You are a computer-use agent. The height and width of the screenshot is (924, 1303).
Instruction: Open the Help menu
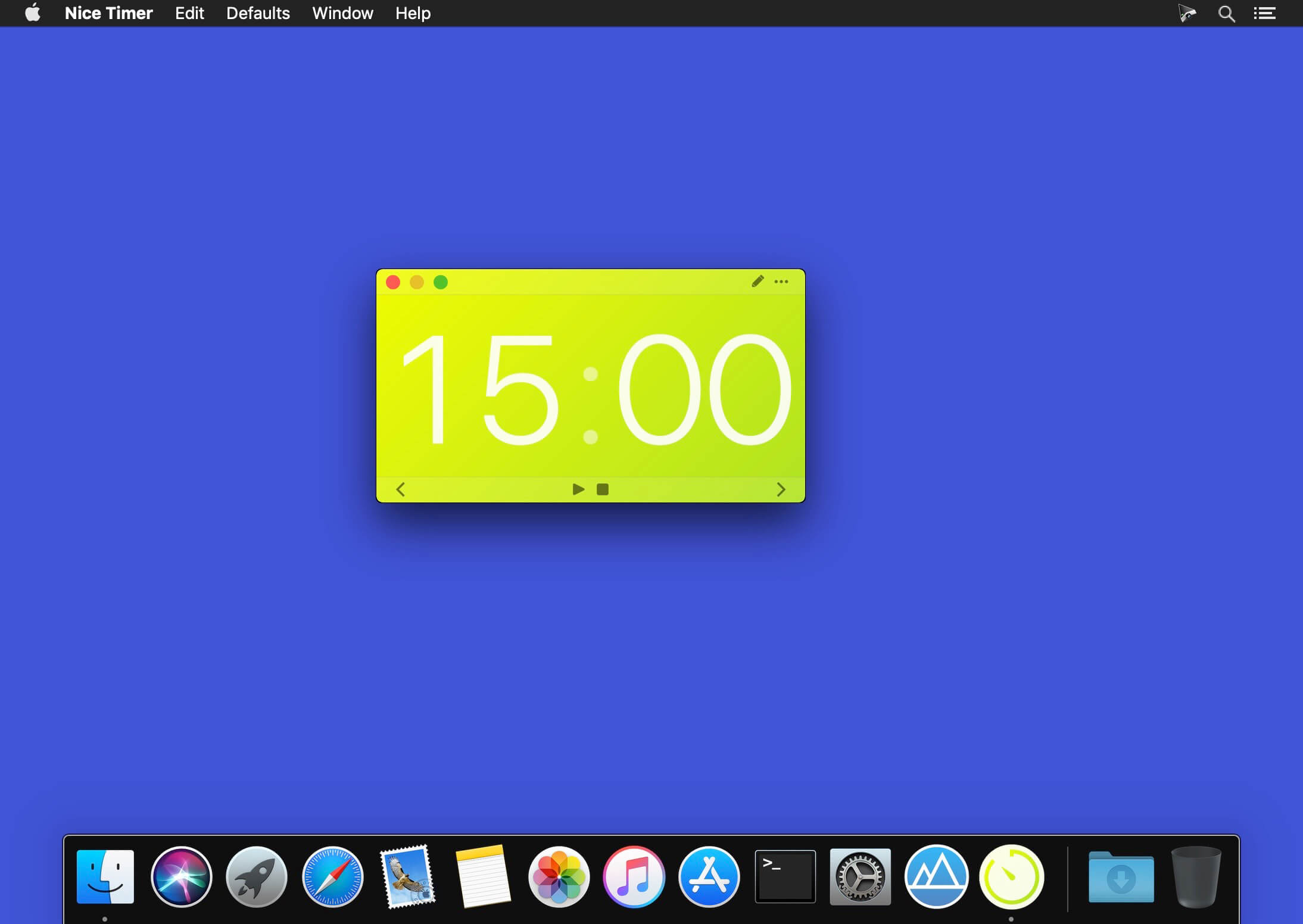(413, 13)
